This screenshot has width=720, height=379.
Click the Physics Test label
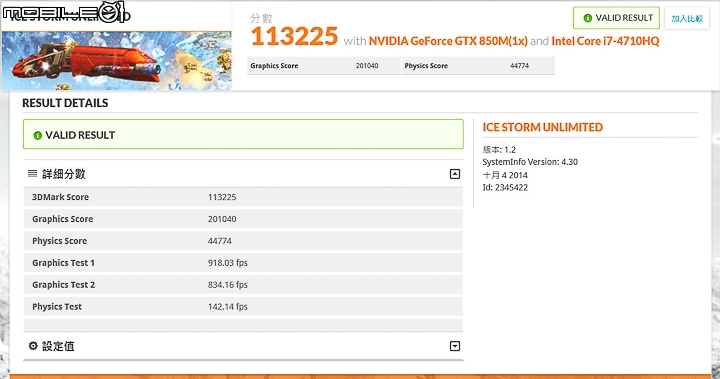tap(57, 306)
